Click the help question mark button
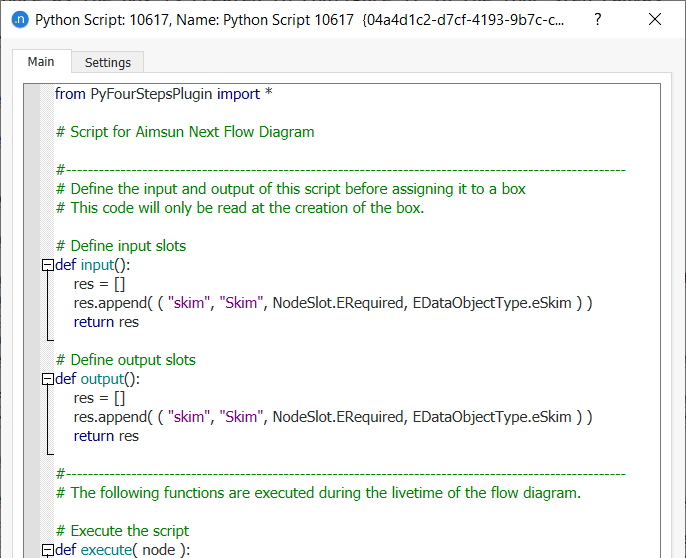Image resolution: width=686 pixels, height=558 pixels. click(598, 20)
